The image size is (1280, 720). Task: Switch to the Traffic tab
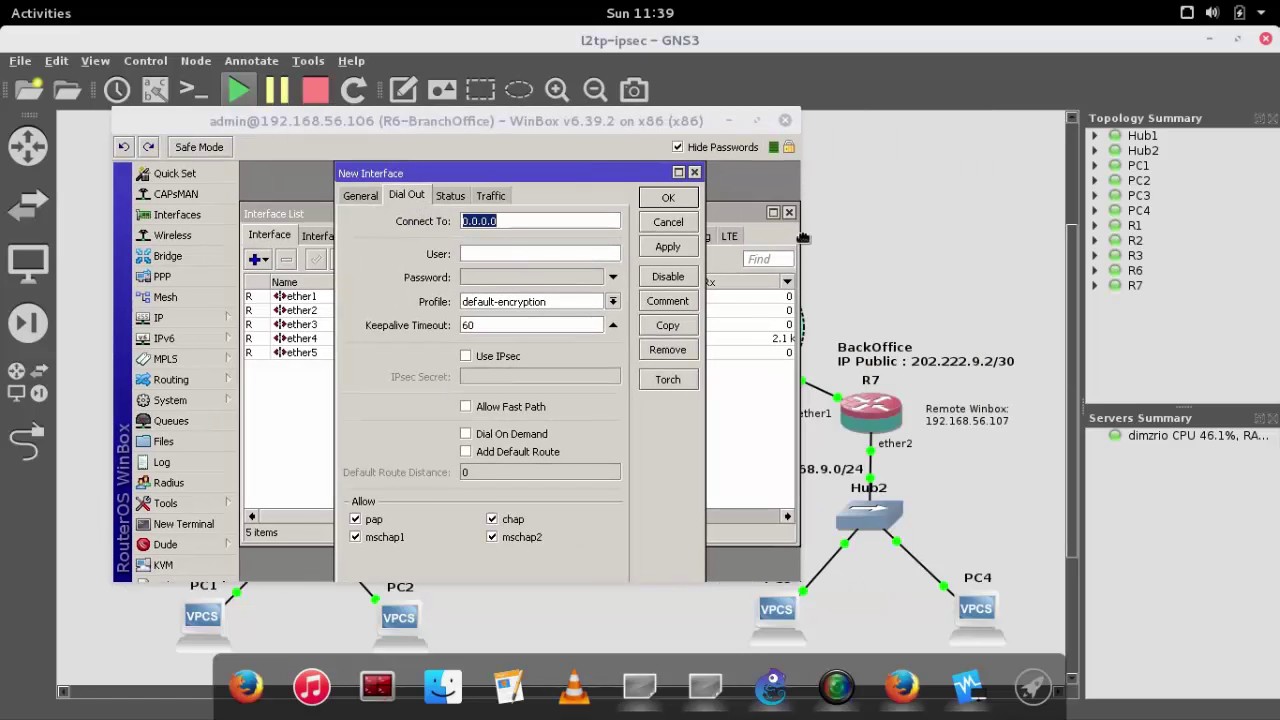(x=490, y=196)
